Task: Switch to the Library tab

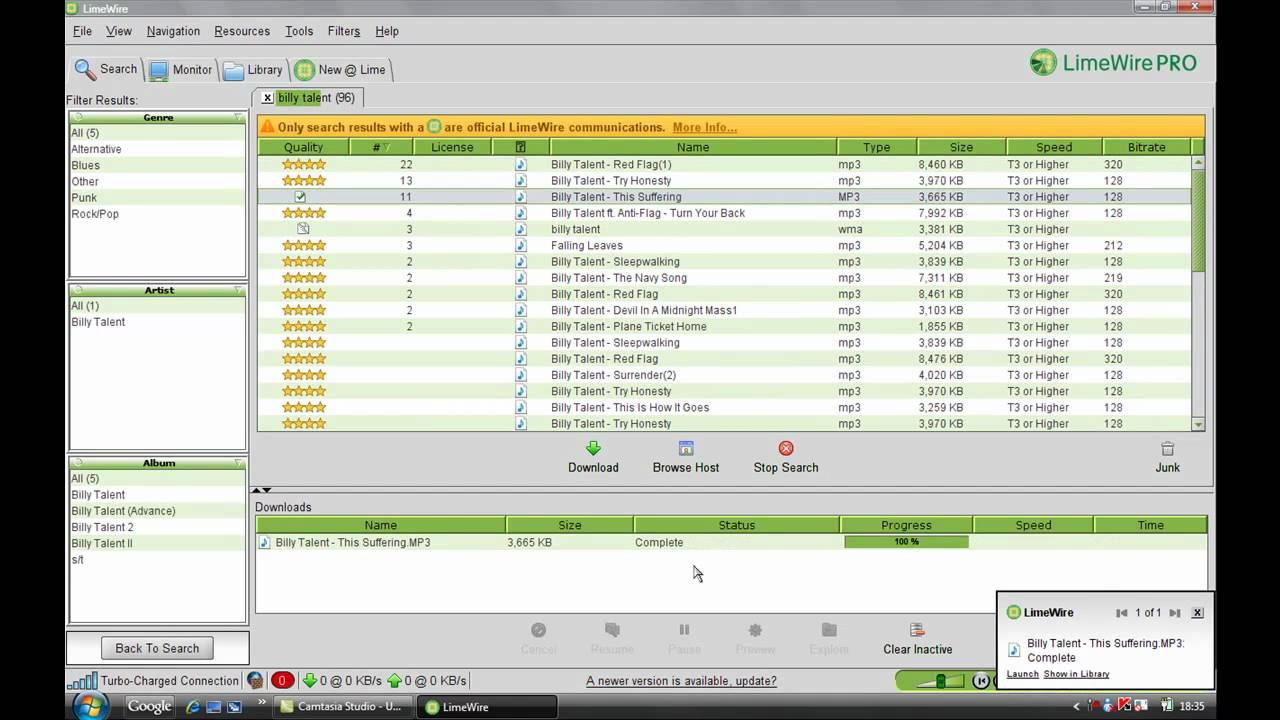Action: (253, 70)
